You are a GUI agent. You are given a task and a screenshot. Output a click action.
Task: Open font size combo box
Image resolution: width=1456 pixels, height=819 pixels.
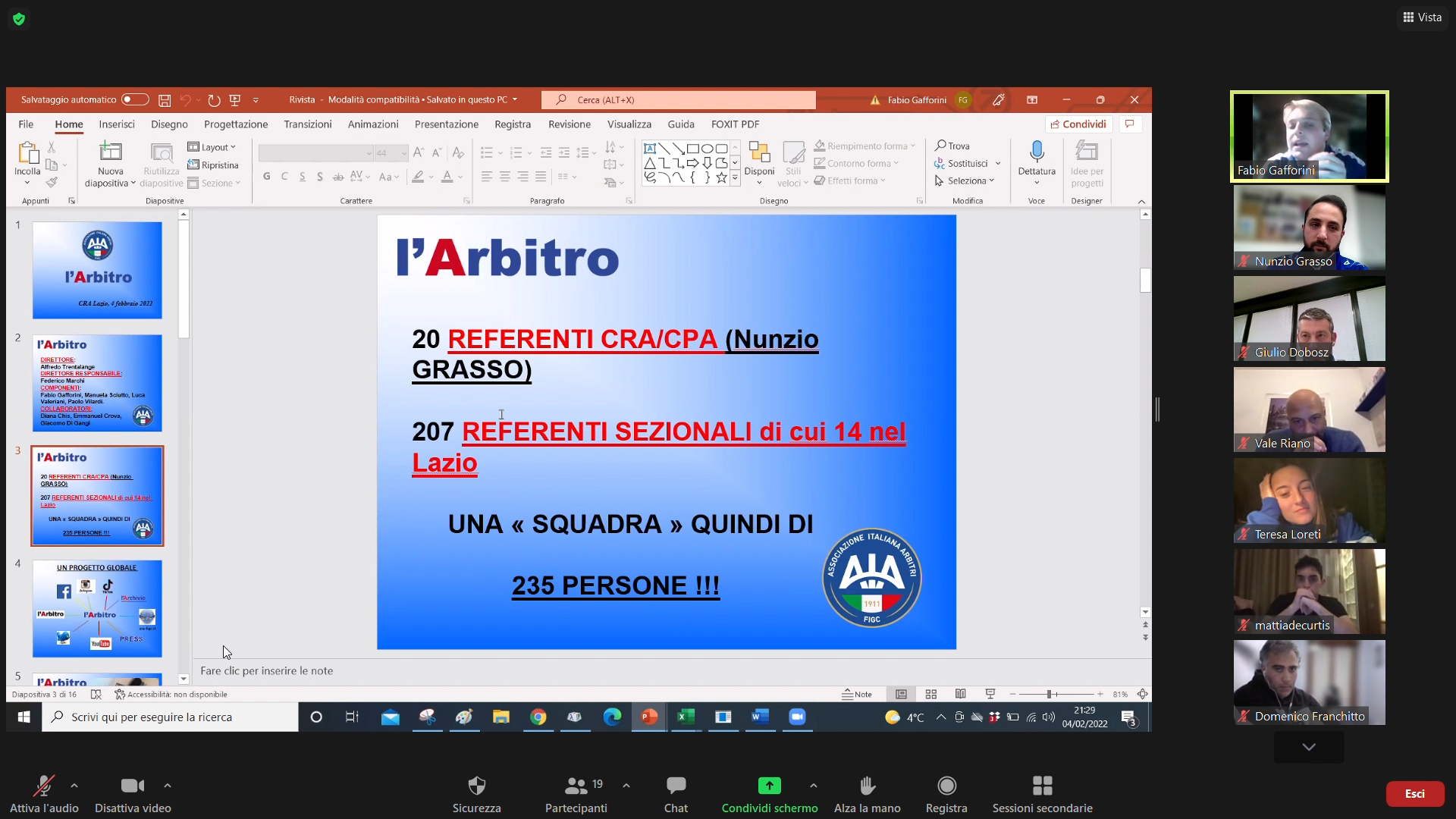click(391, 153)
